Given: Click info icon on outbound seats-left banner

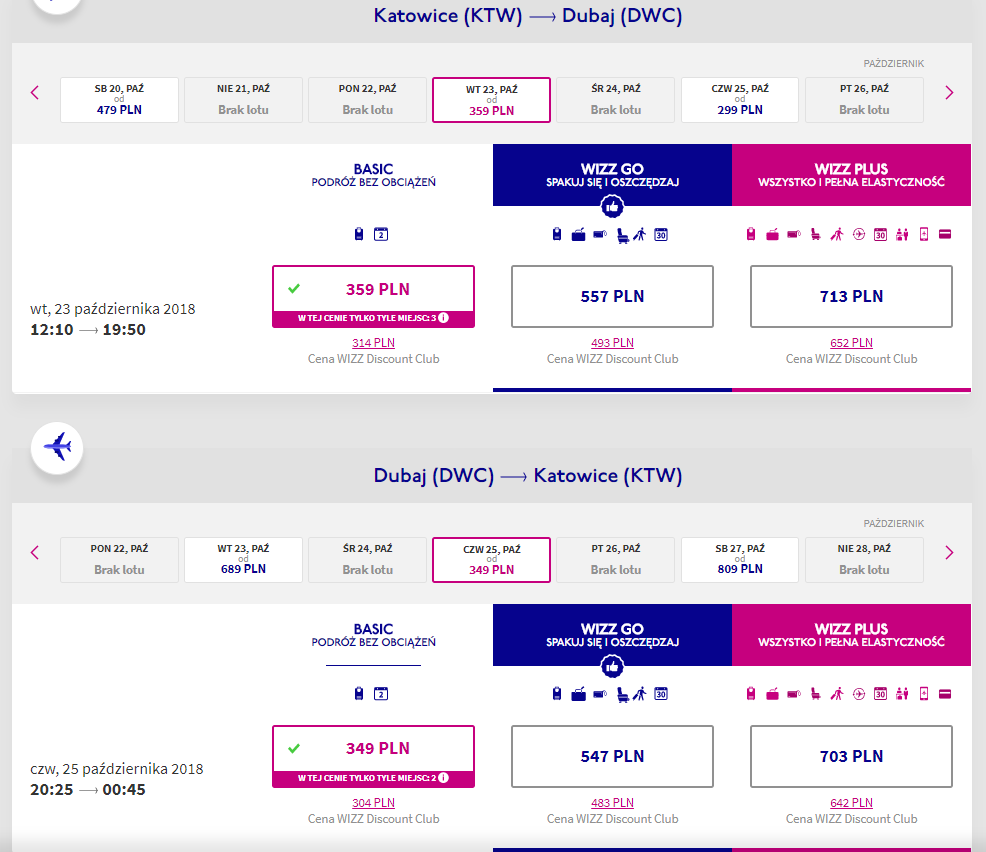Looking at the screenshot, I should [x=444, y=318].
